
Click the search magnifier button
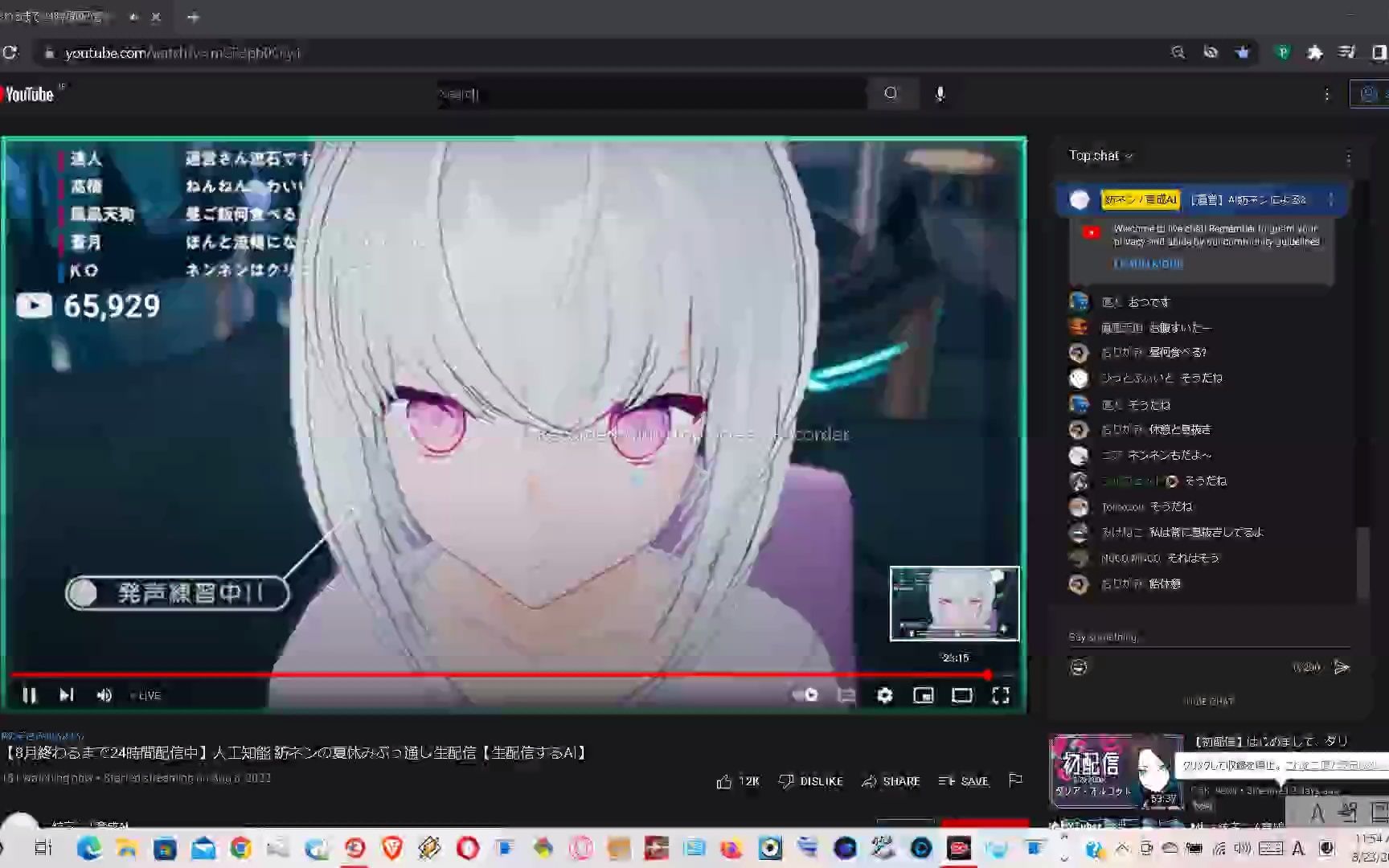click(891, 93)
